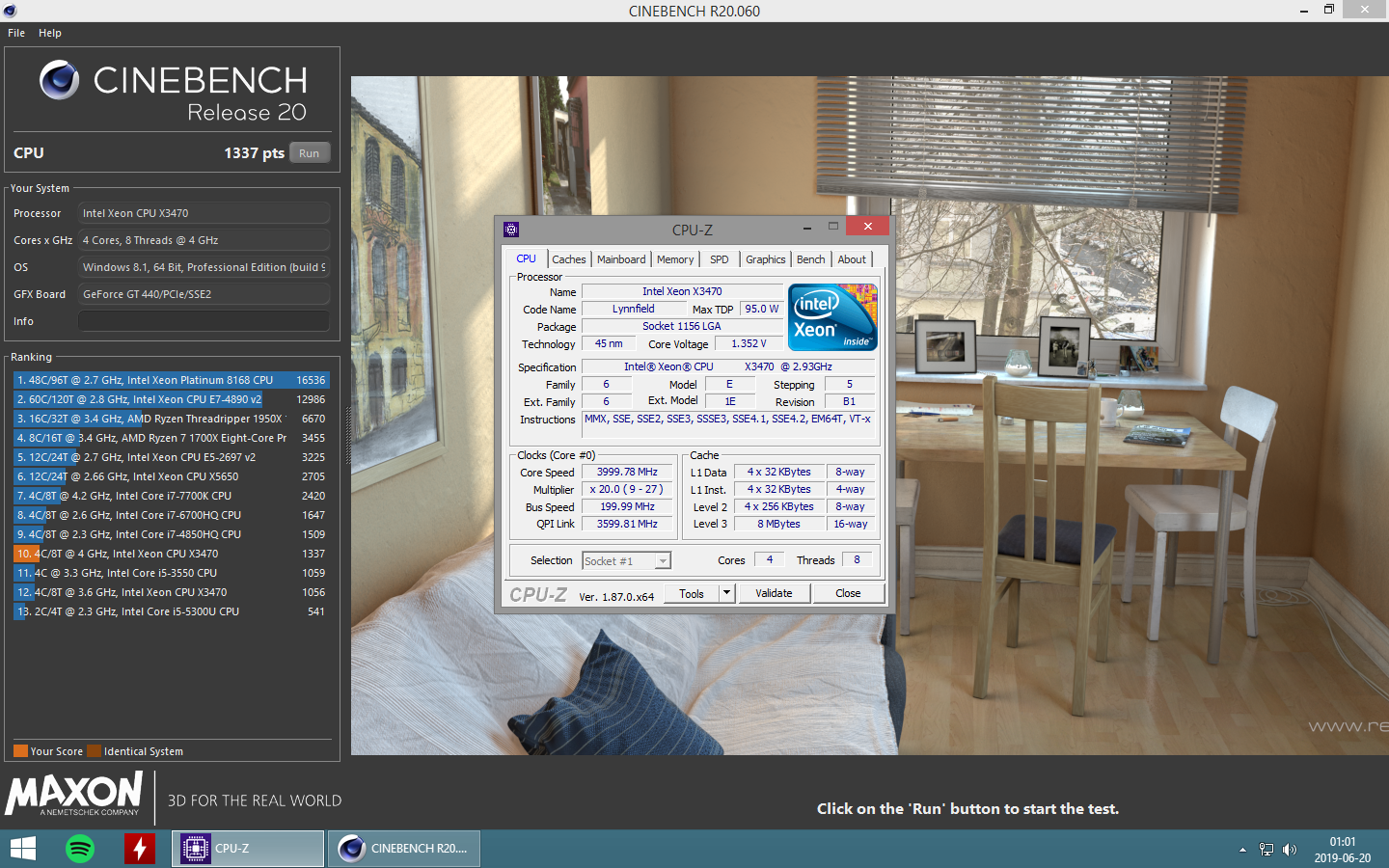Click Intel Xeon inside logo in CPU-Z
The height and width of the screenshot is (868, 1389).
pyautogui.click(x=832, y=316)
